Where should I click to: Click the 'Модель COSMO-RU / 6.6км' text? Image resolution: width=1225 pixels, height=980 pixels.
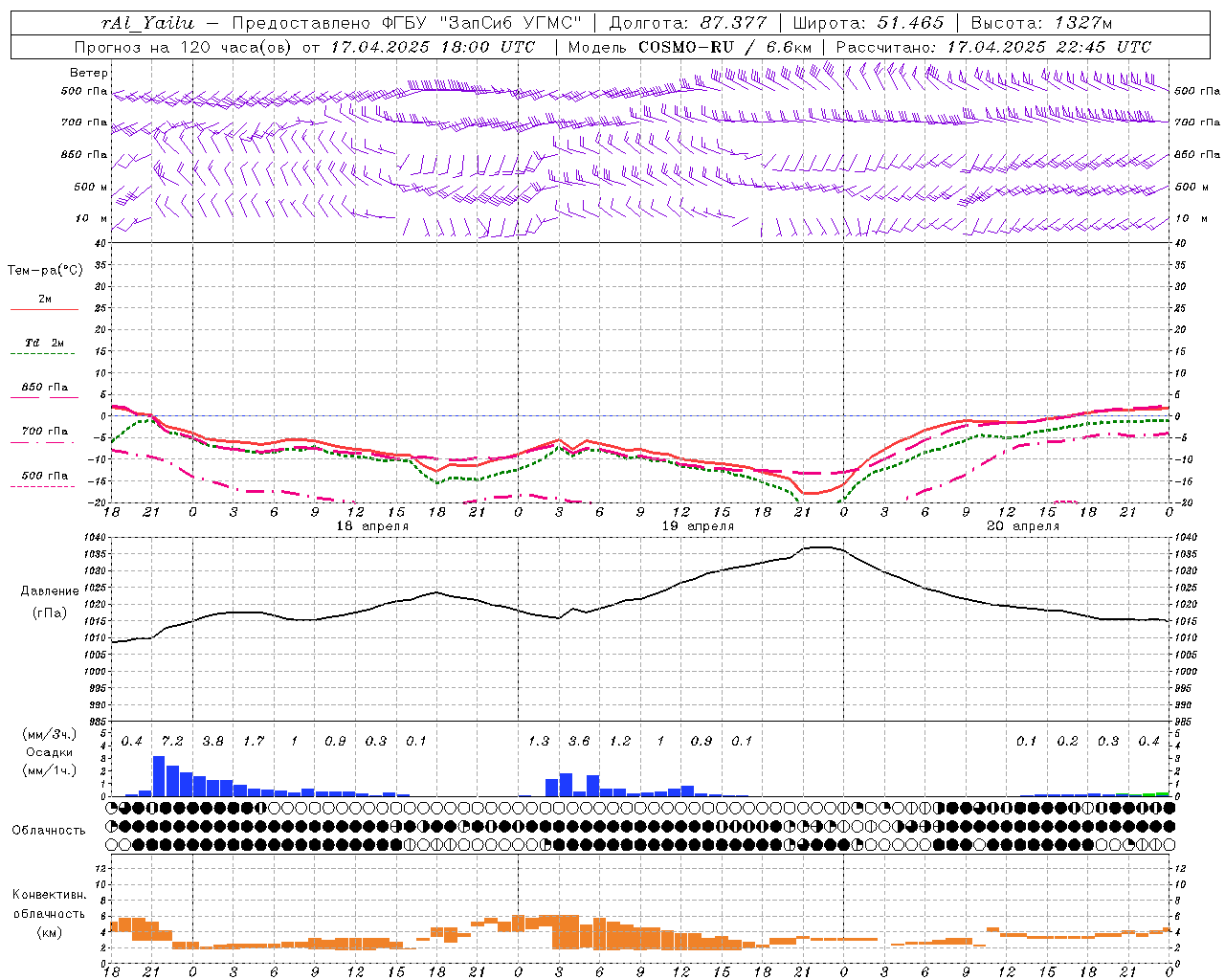(x=689, y=47)
